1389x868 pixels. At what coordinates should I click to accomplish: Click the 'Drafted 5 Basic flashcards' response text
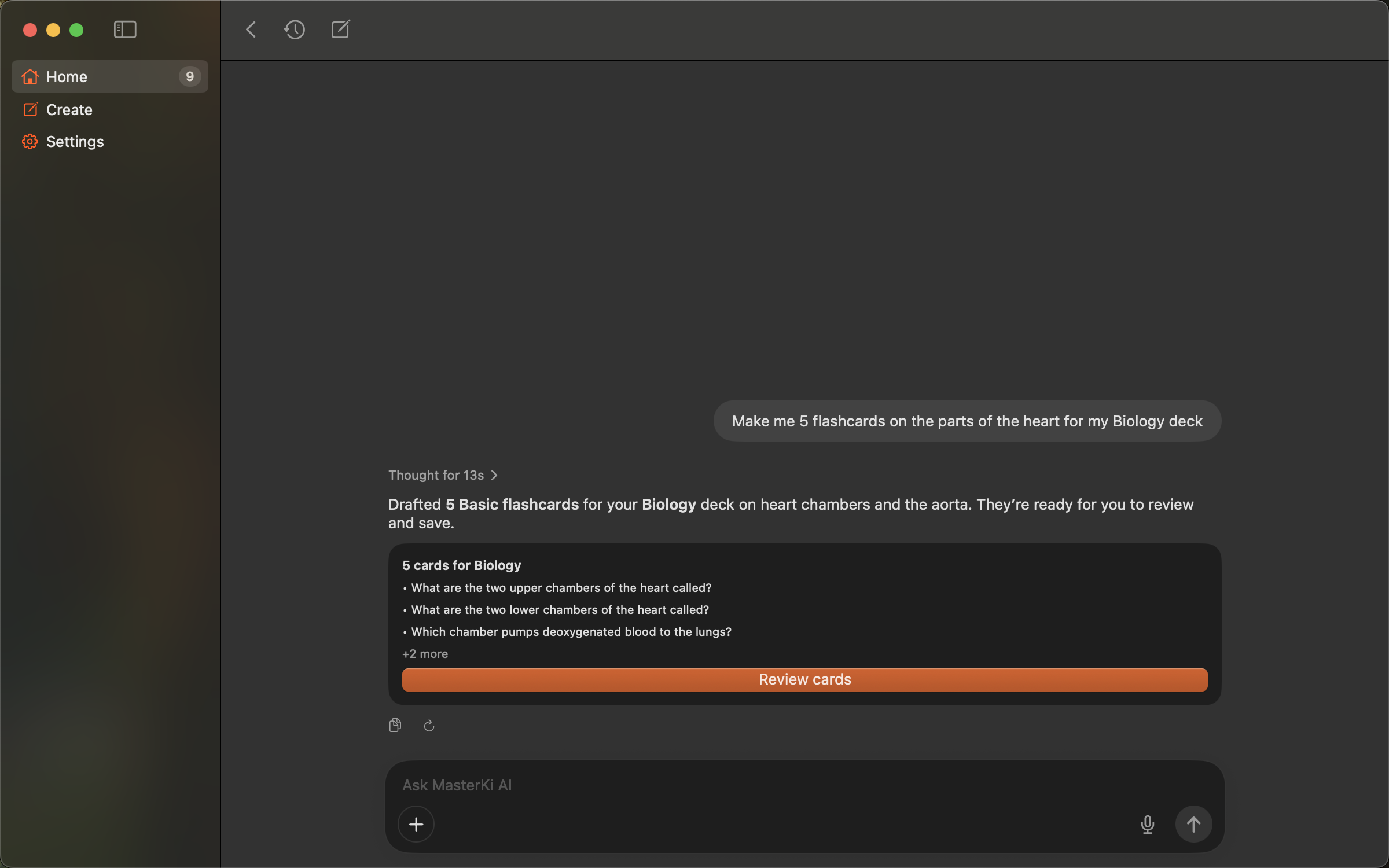pyautogui.click(x=791, y=514)
